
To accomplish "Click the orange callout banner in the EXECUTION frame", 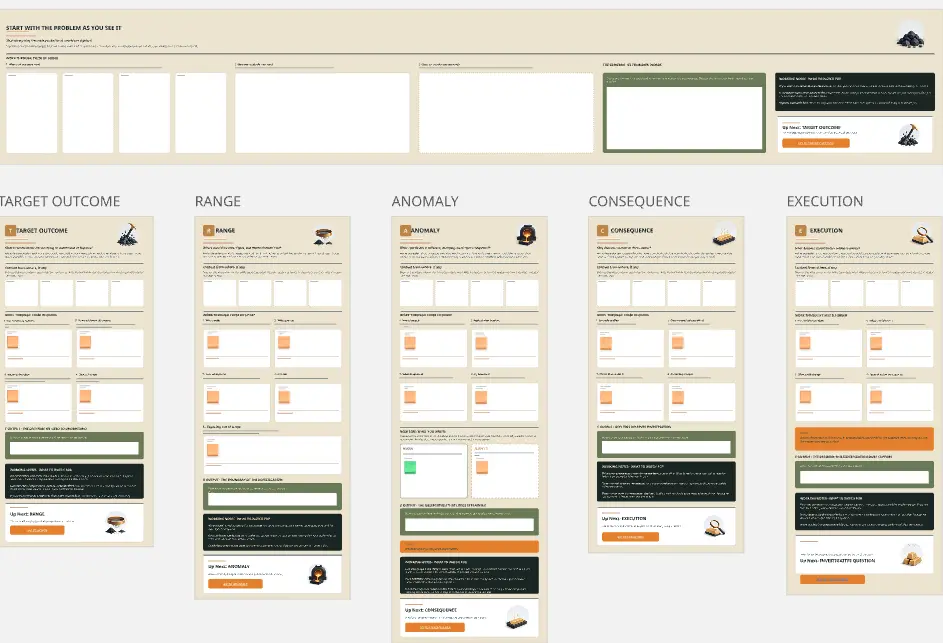I will pos(864,438).
